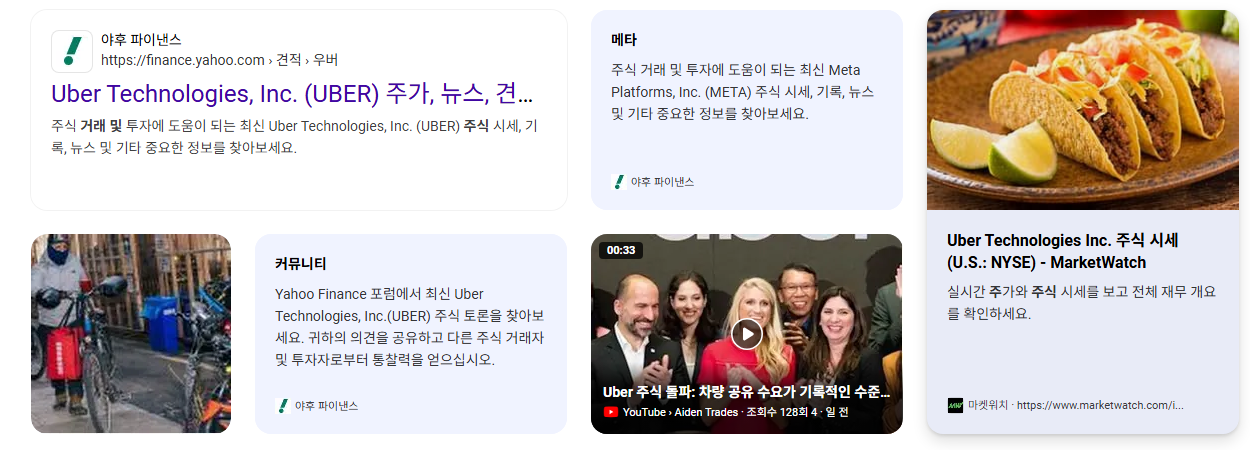Image resolution: width=1250 pixels, height=450 pixels.
Task: Open the delivery cyclist photo thumbnail
Action: coord(131,334)
